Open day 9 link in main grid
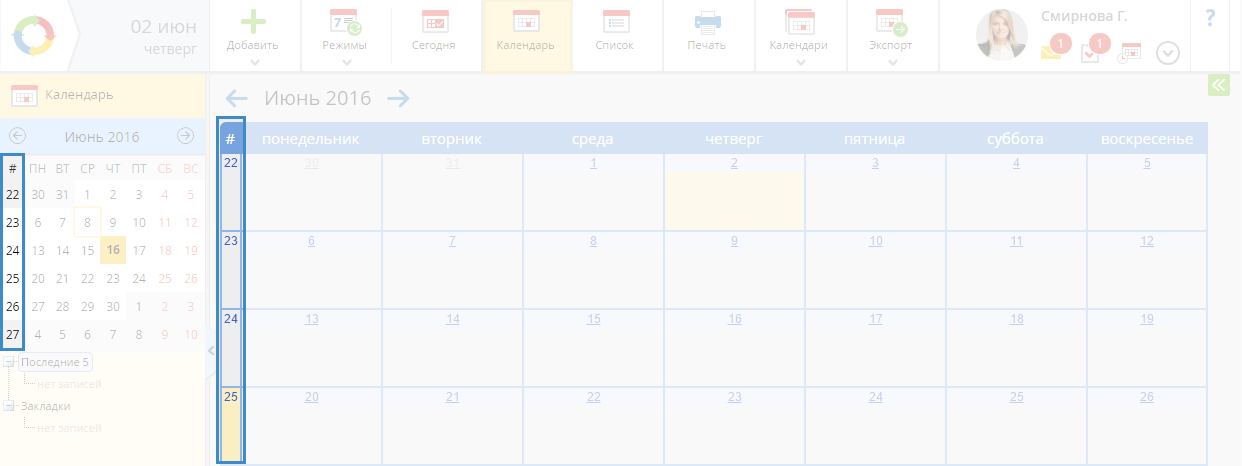1242x466 pixels. [x=734, y=241]
